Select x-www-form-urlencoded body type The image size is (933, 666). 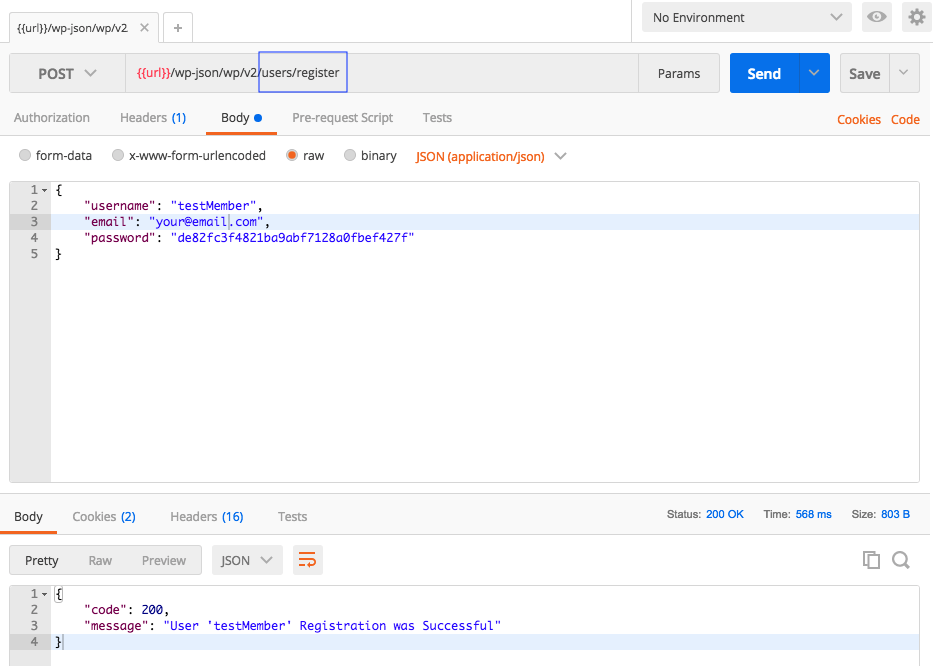pyautogui.click(x=118, y=155)
